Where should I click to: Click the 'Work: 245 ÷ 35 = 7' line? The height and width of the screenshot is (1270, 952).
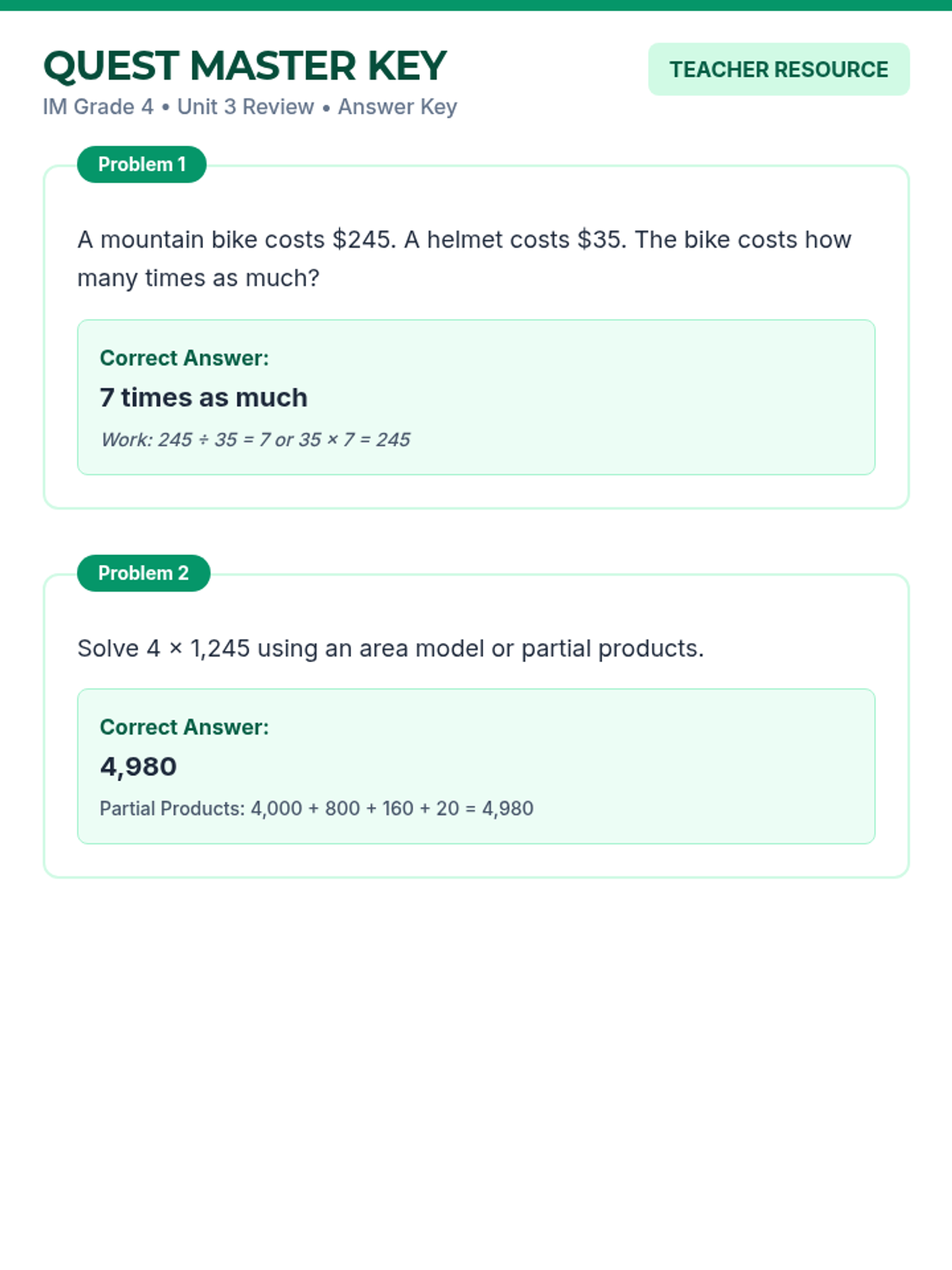point(255,440)
